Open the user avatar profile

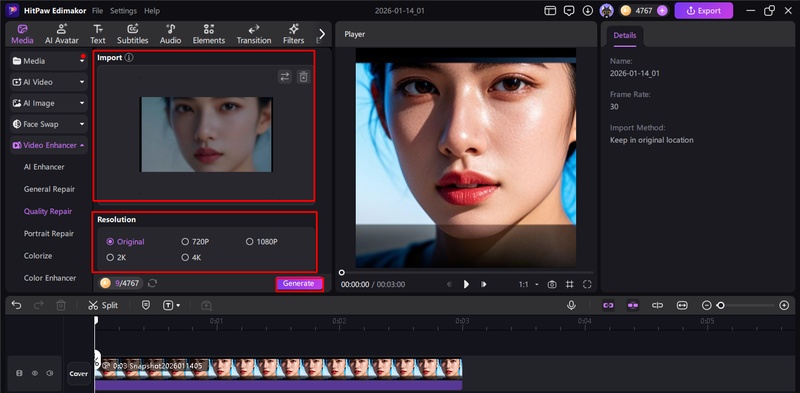[x=606, y=11]
